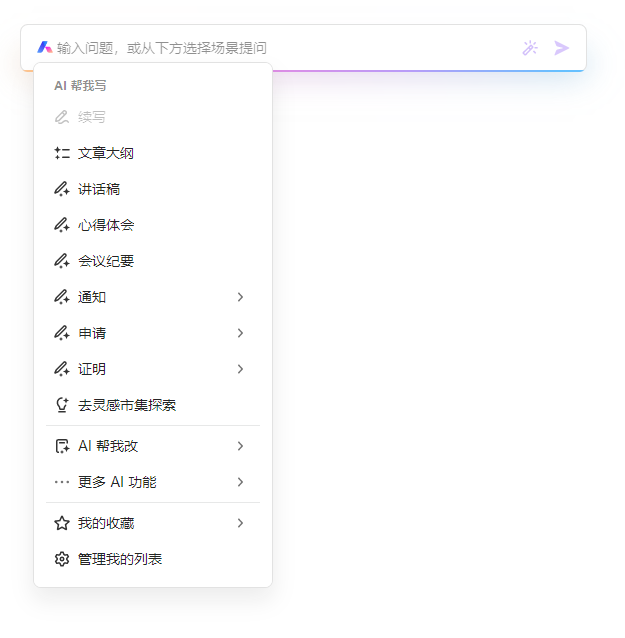Click the gear icon for 管理我的列表
The height and width of the screenshot is (638, 625).
[62, 559]
